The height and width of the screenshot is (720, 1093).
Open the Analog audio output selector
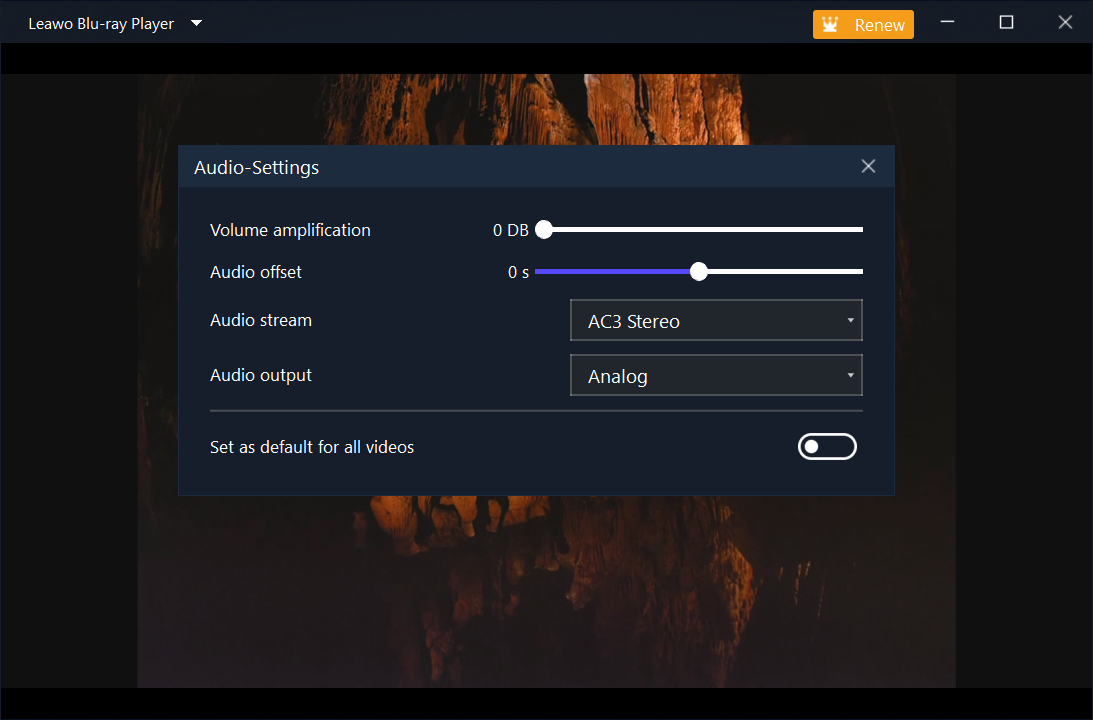coord(716,375)
